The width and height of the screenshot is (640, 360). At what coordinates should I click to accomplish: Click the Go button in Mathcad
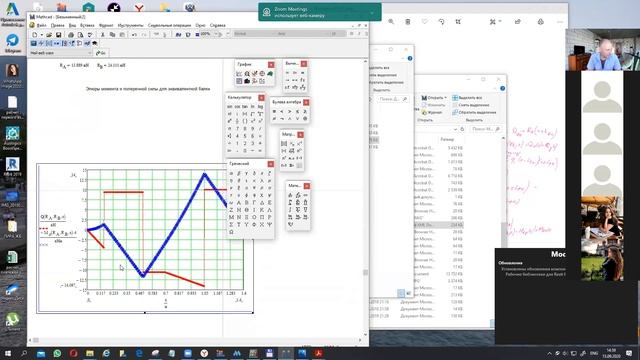click(x=101, y=53)
